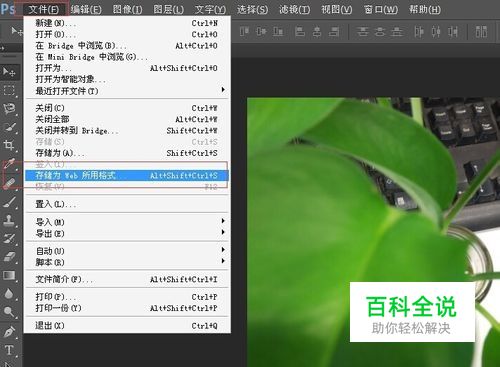This screenshot has height=367, width=500.
Task: Choose 存储为(A)... menu entry
Action: click(128, 153)
